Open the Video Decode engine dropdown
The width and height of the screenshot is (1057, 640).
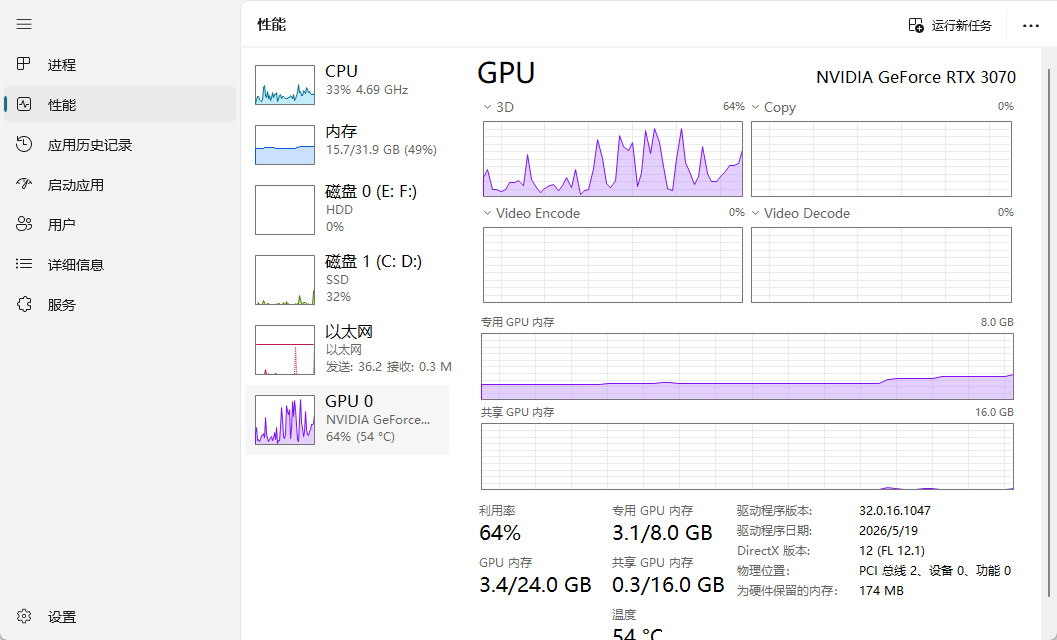(756, 213)
